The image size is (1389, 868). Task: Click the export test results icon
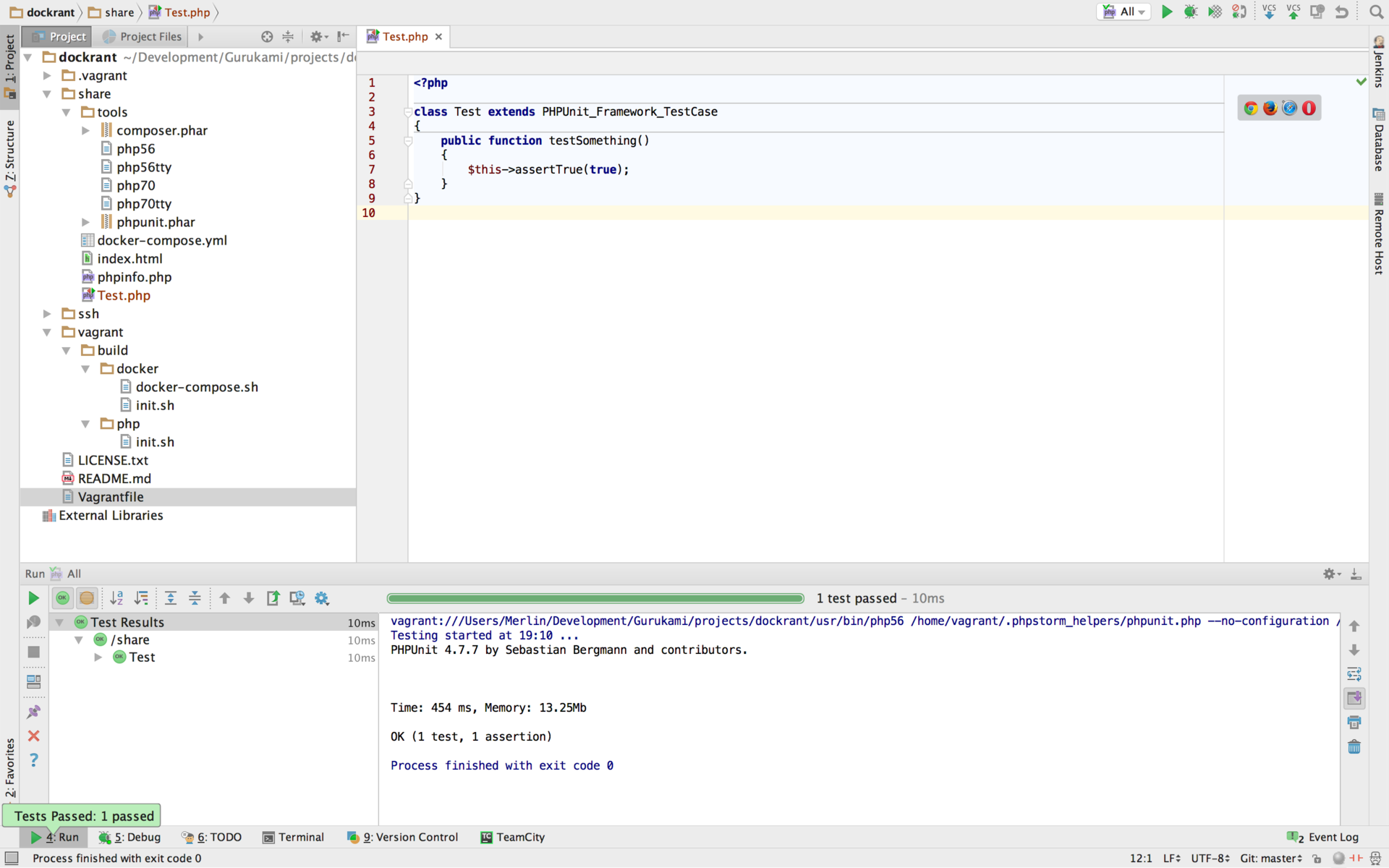pyautogui.click(x=273, y=598)
